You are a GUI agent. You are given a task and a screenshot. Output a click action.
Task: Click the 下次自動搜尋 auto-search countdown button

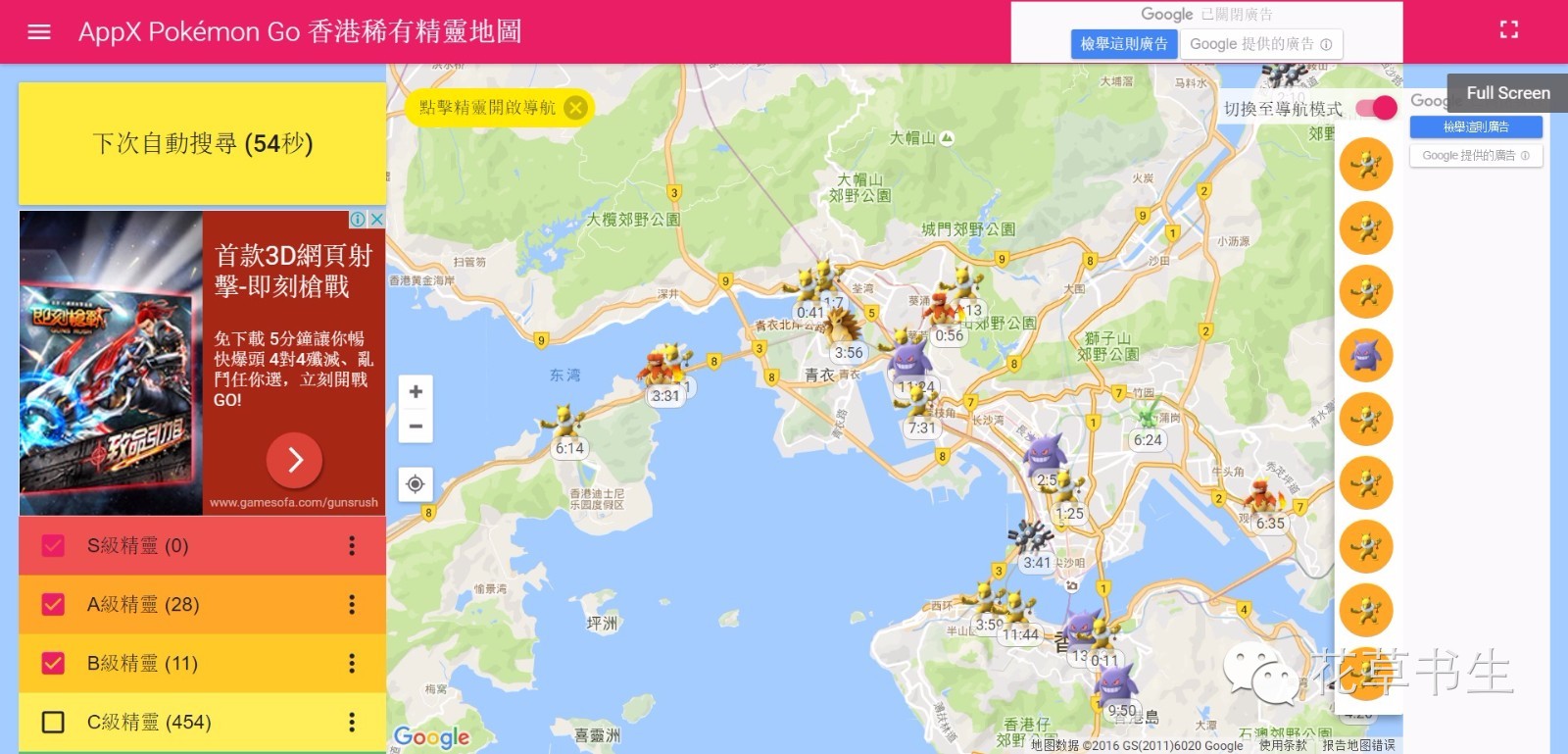pyautogui.click(x=203, y=144)
